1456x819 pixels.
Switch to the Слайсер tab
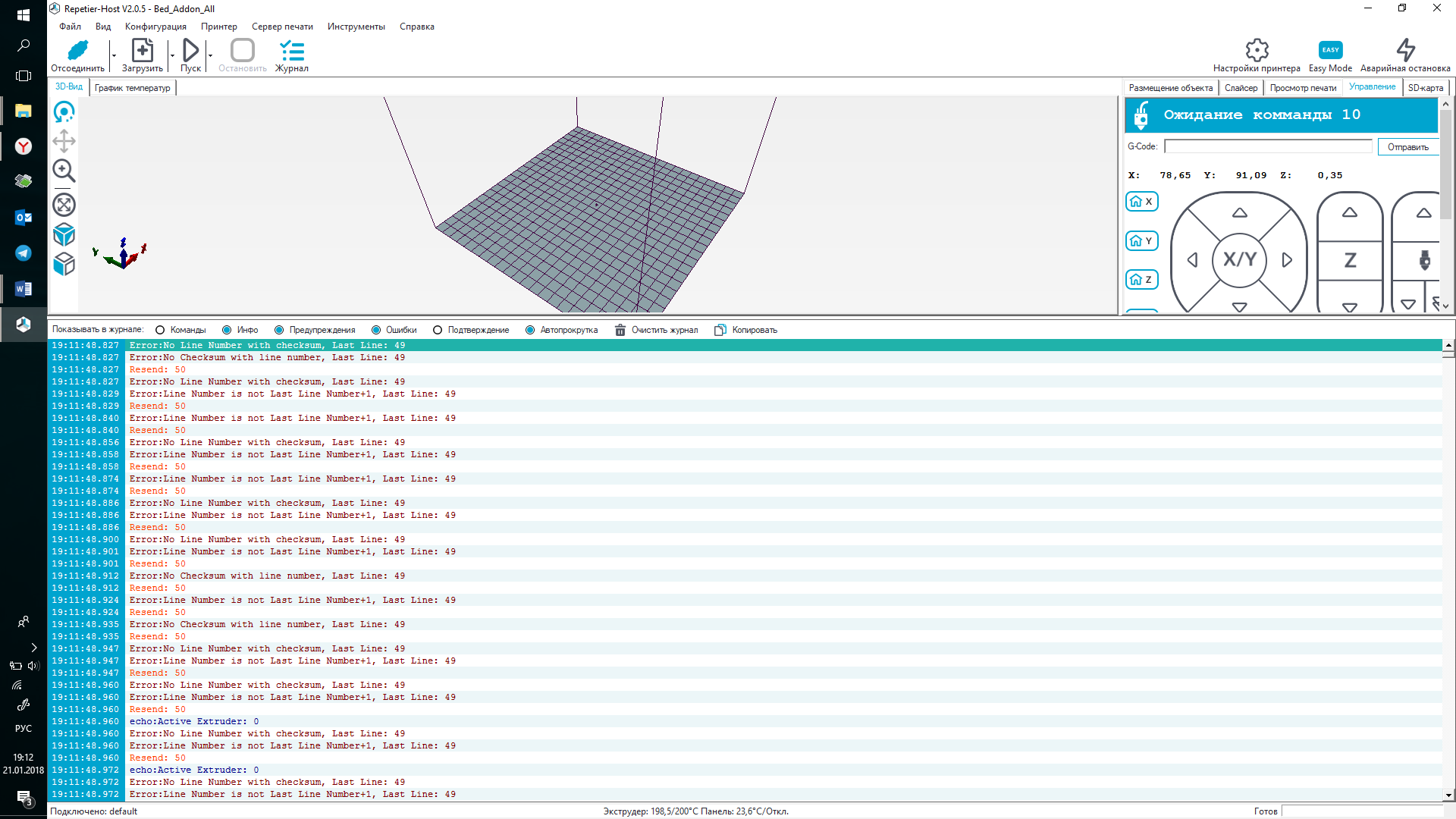click(x=1241, y=88)
